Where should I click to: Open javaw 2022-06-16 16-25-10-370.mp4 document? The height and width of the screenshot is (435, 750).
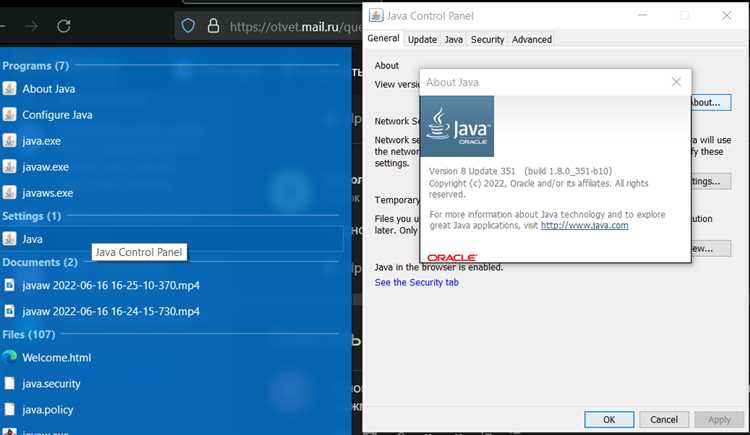111,285
